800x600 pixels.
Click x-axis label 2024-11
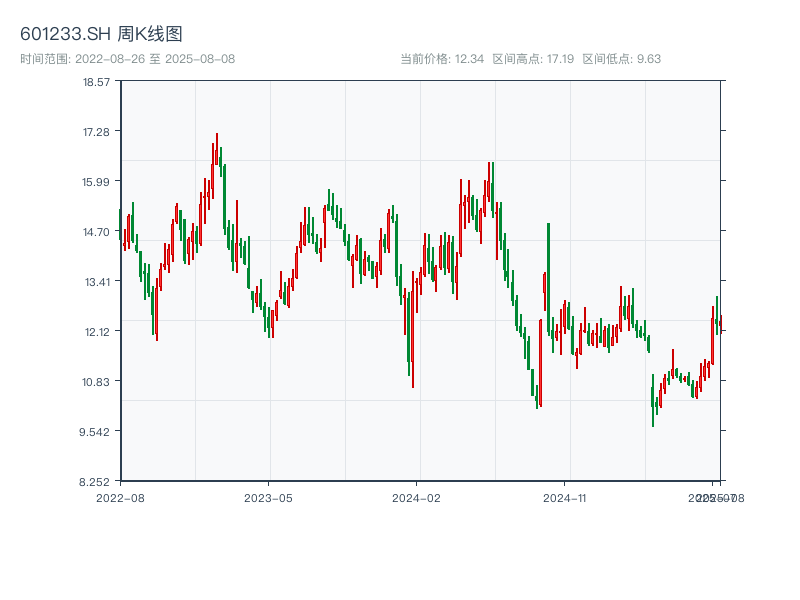pos(564,498)
